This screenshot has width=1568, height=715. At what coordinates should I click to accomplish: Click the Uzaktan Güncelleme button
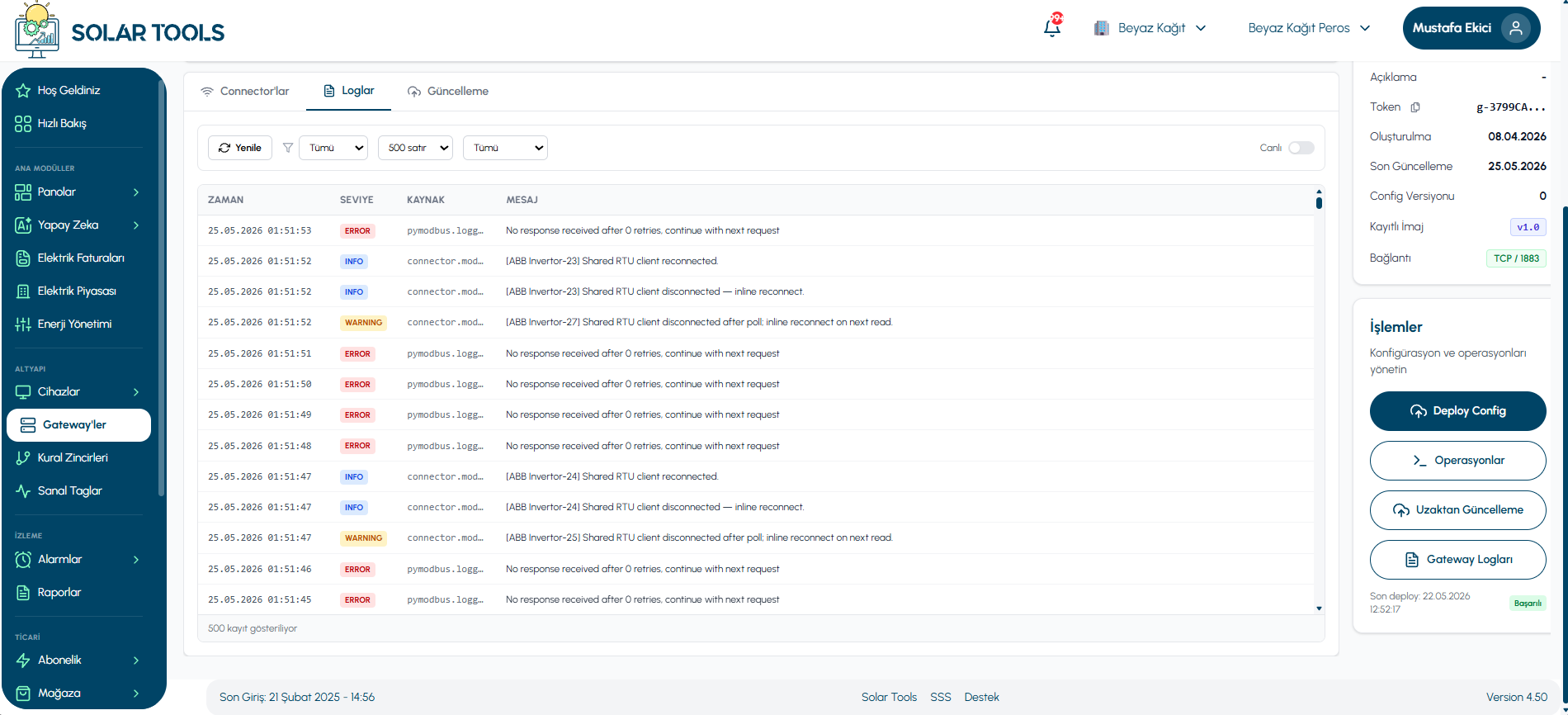click(1457, 510)
